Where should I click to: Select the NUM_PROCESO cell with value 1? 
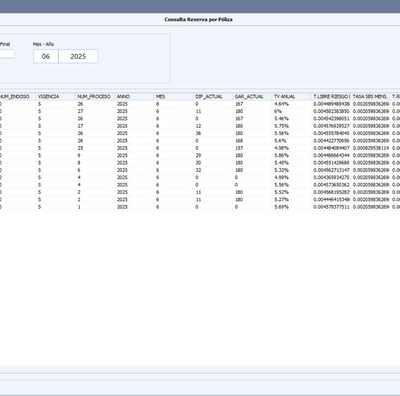point(79,207)
